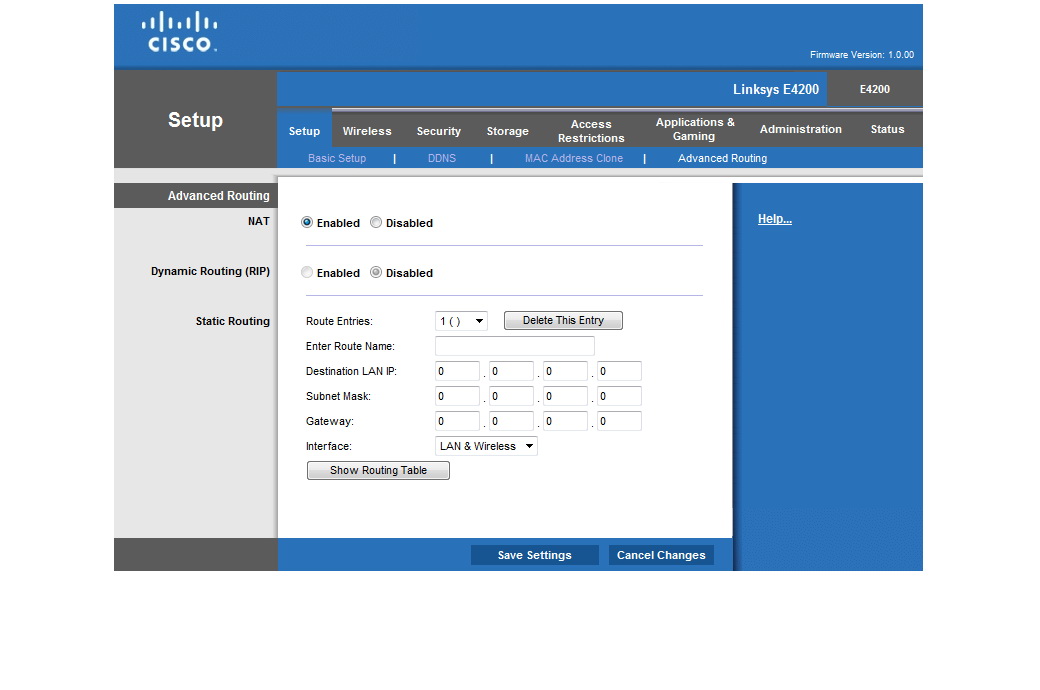
Task: Expand the Interface LAN & Wireless dropdown
Action: 486,446
